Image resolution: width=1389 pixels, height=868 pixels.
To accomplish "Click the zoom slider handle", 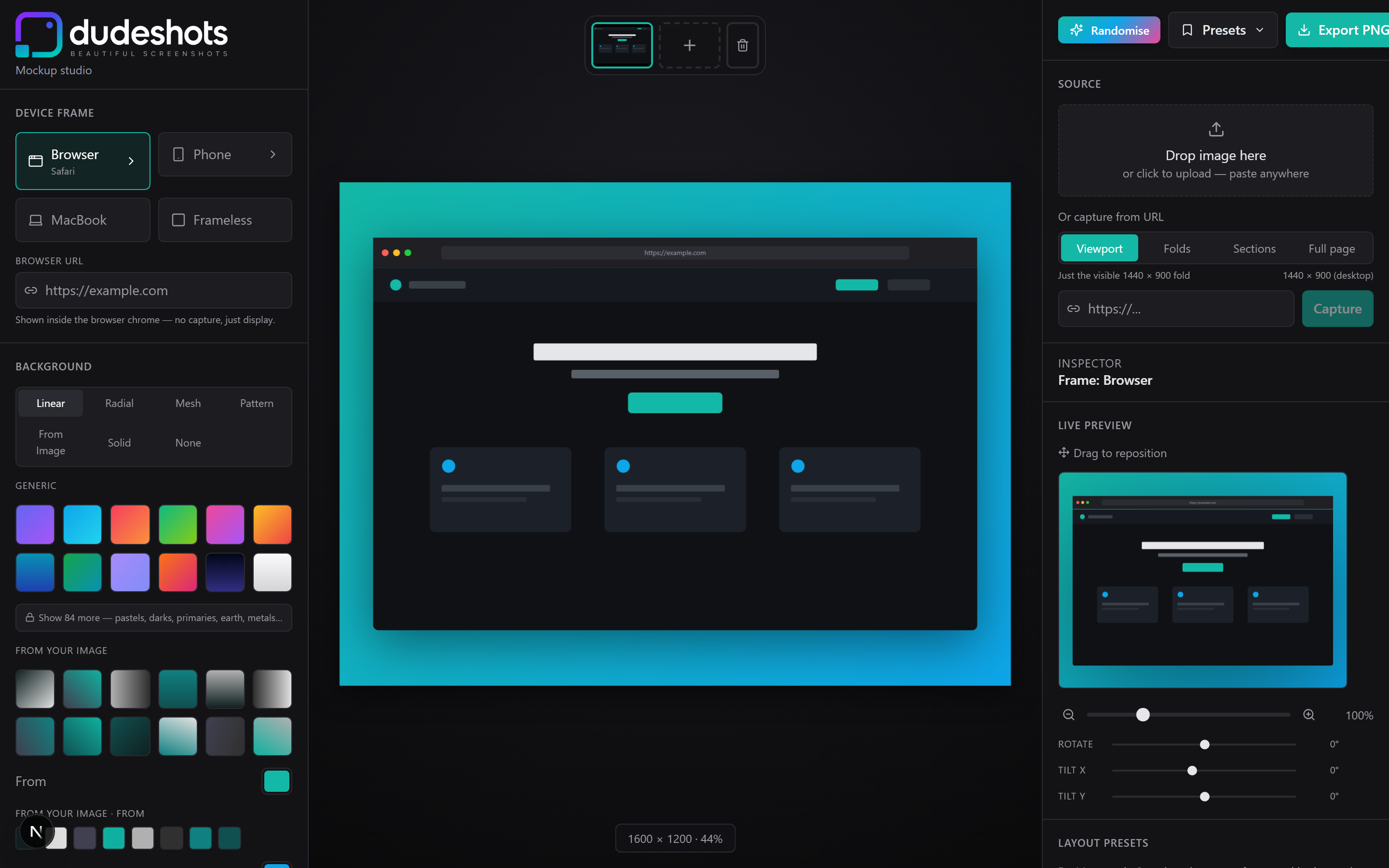I will pyautogui.click(x=1143, y=715).
